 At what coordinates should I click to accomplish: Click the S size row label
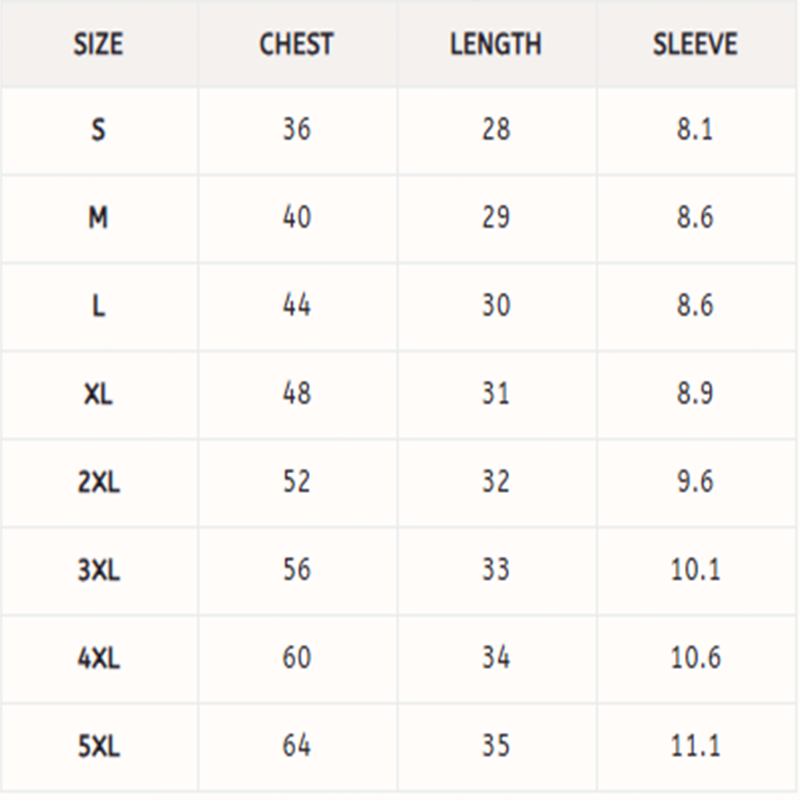[98, 130]
